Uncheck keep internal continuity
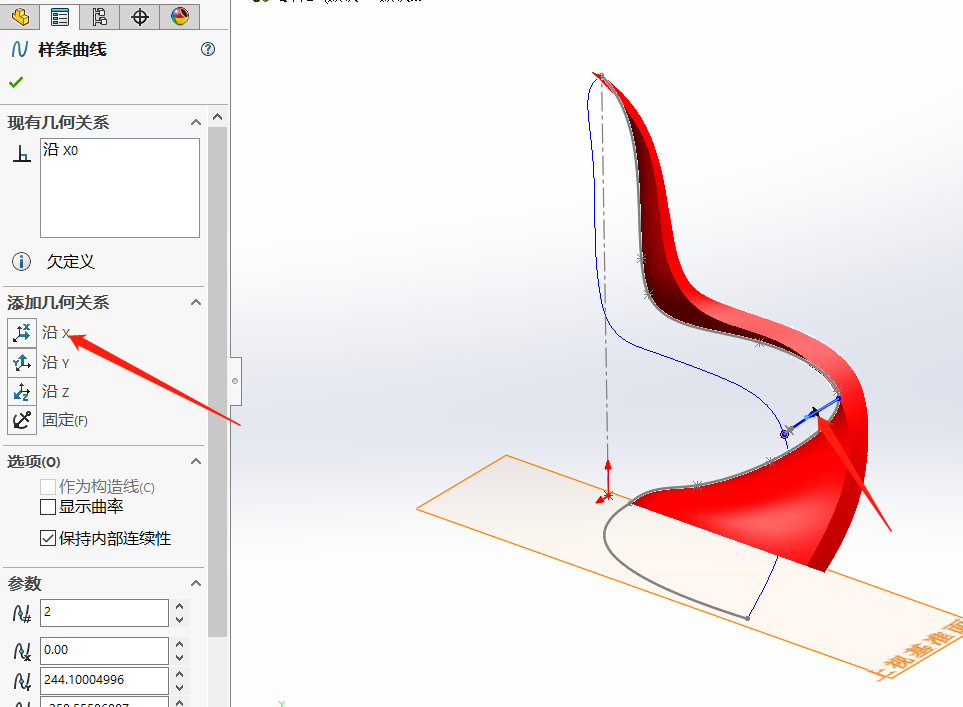Viewport: 963px width, 707px height. tap(48, 539)
